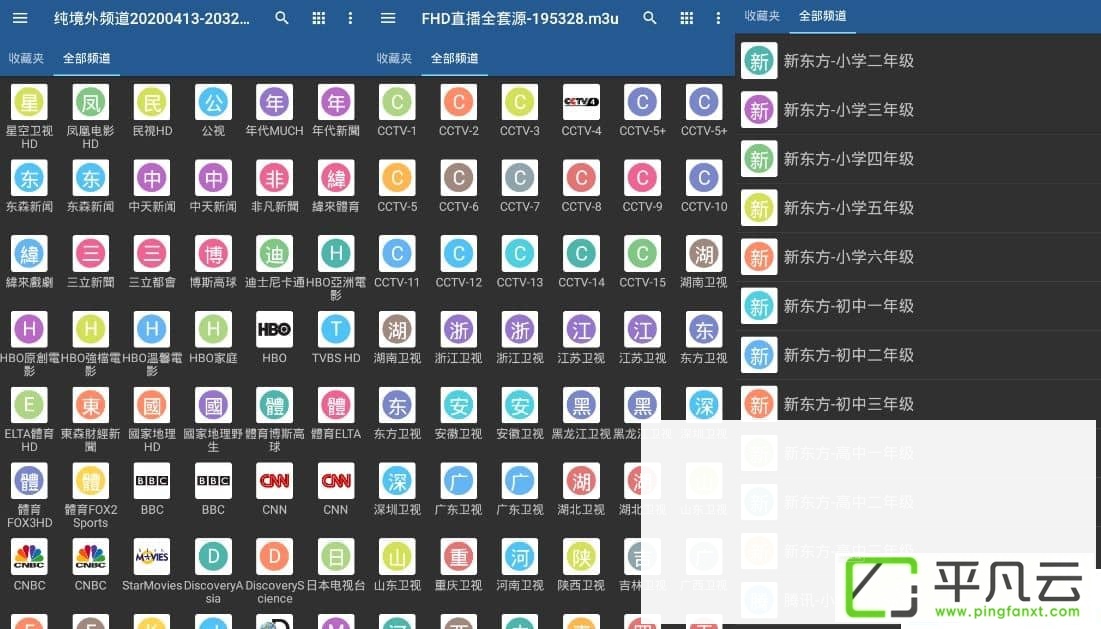Open 新东方-小学二年级 list item

point(918,61)
